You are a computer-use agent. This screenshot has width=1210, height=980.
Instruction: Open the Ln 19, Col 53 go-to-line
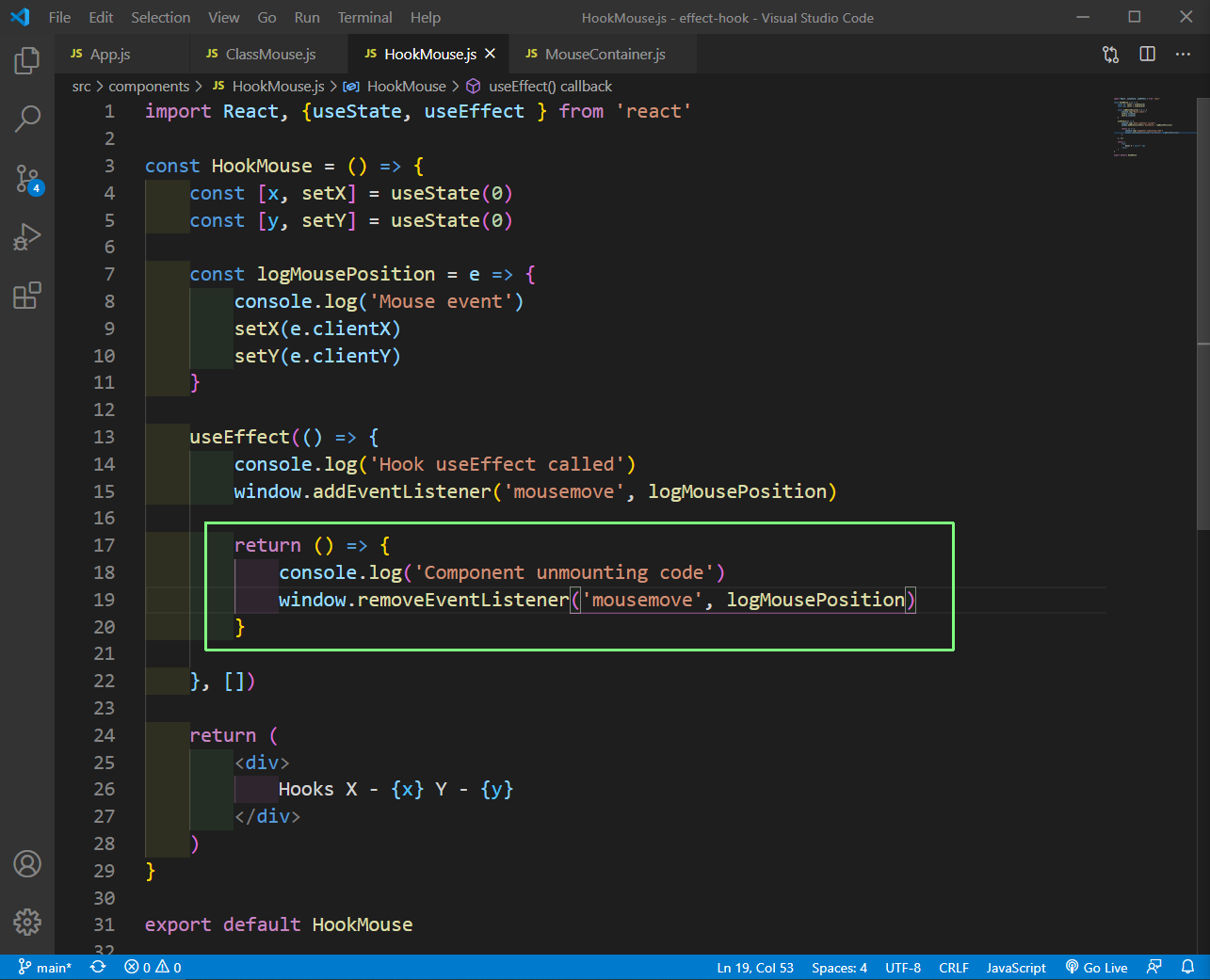click(x=755, y=967)
